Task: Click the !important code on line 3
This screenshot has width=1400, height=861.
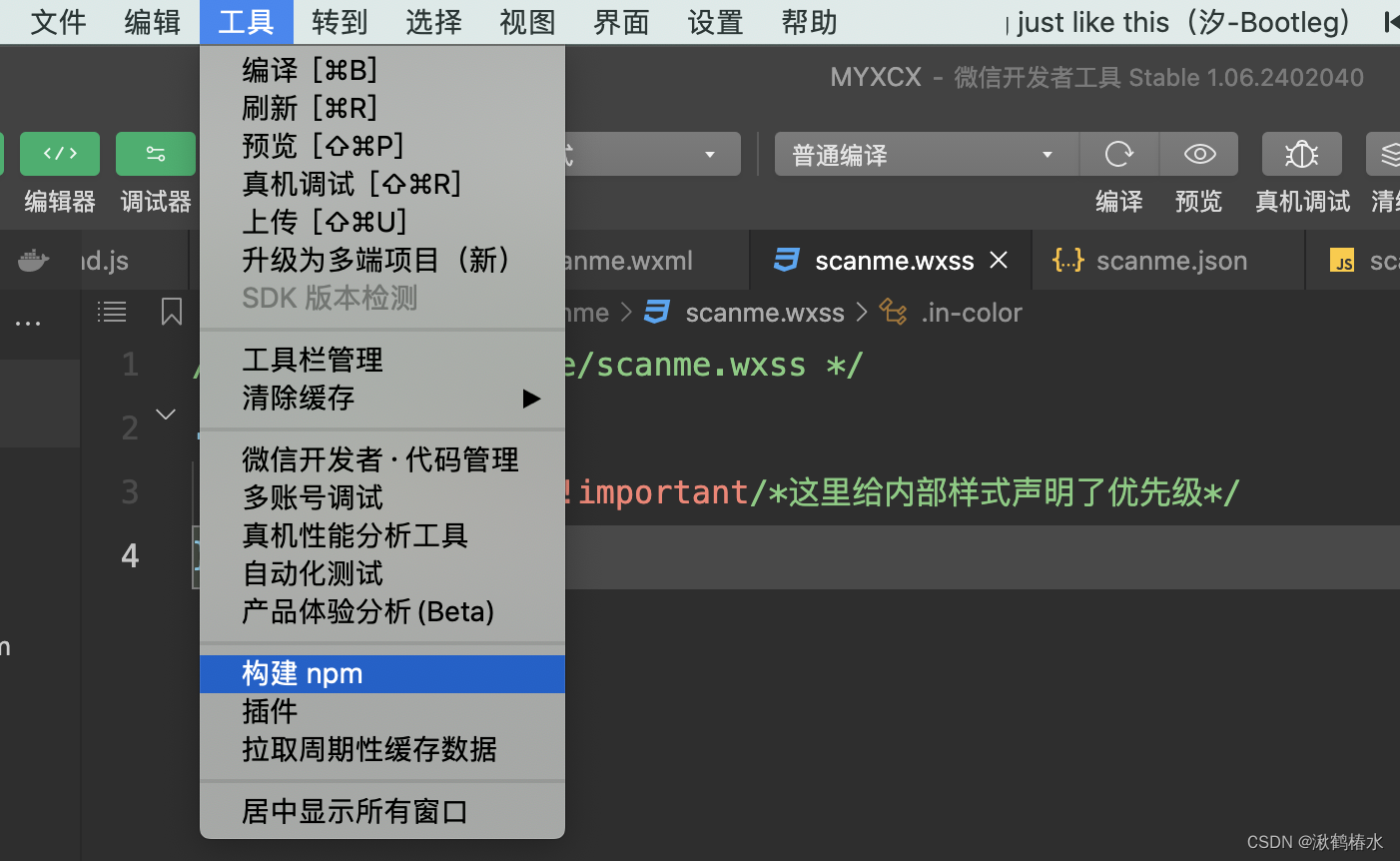Action: [655, 491]
